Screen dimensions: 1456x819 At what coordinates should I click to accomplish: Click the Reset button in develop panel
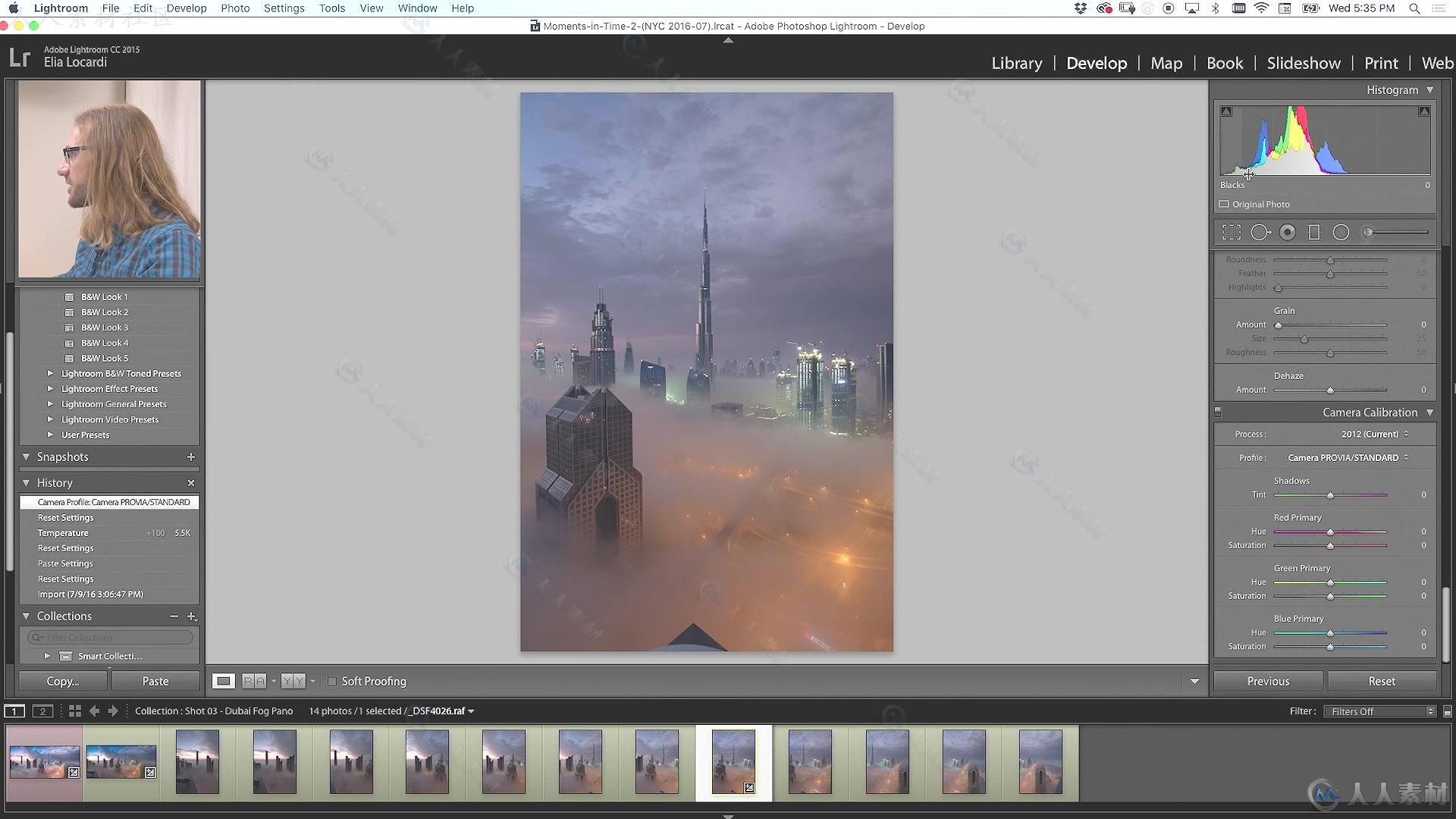pos(1381,681)
